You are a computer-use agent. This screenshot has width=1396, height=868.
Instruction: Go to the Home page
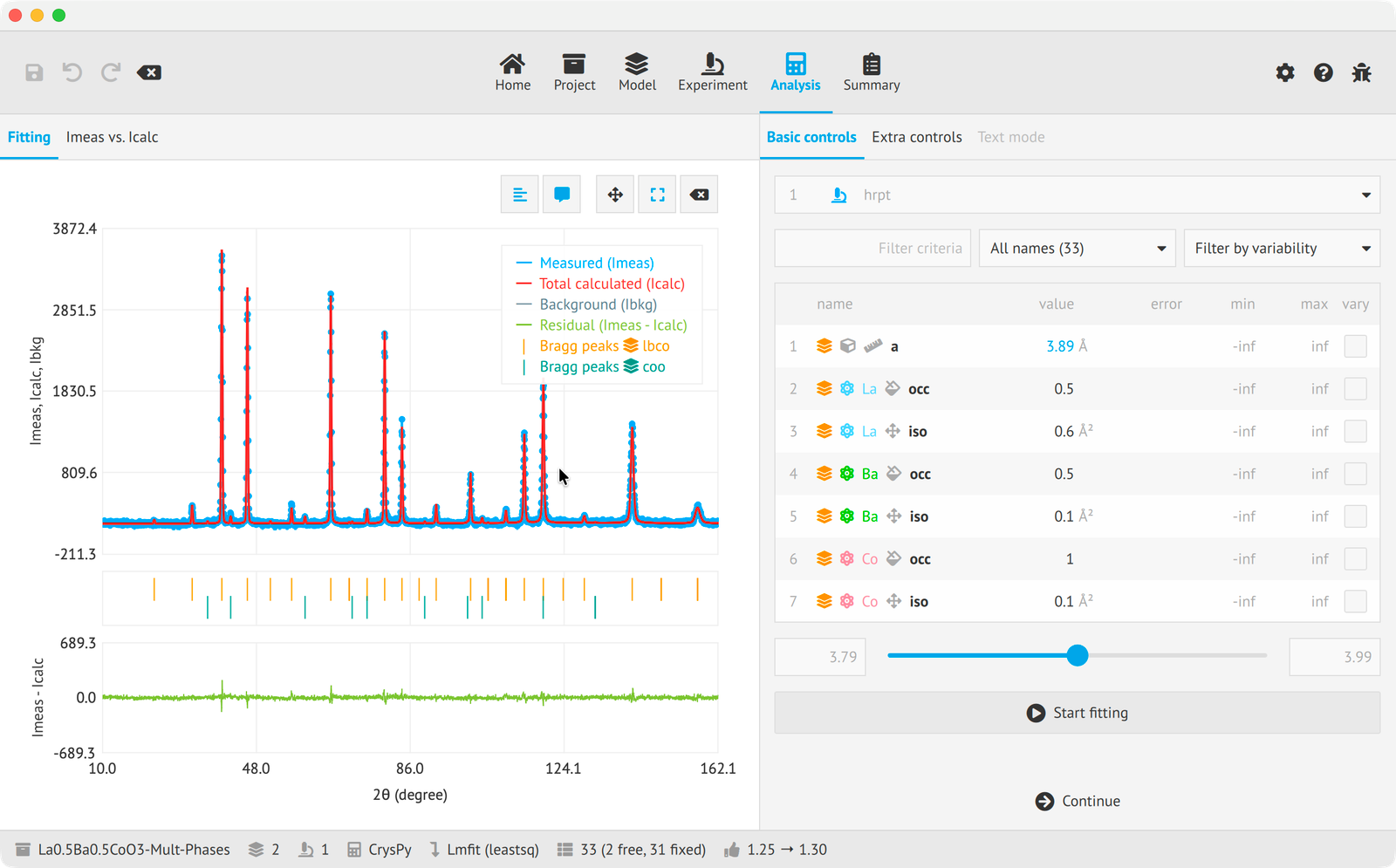[x=513, y=72]
